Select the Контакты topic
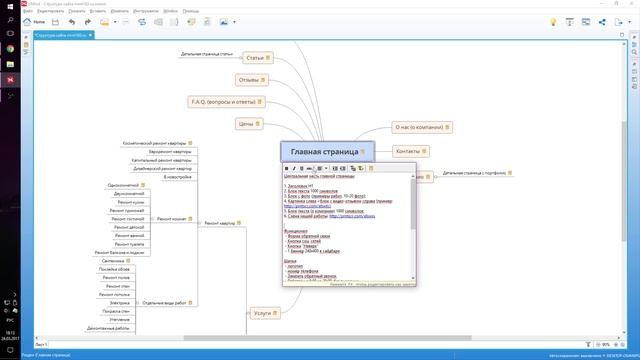Viewport: 640px width, 360px height. (411, 151)
